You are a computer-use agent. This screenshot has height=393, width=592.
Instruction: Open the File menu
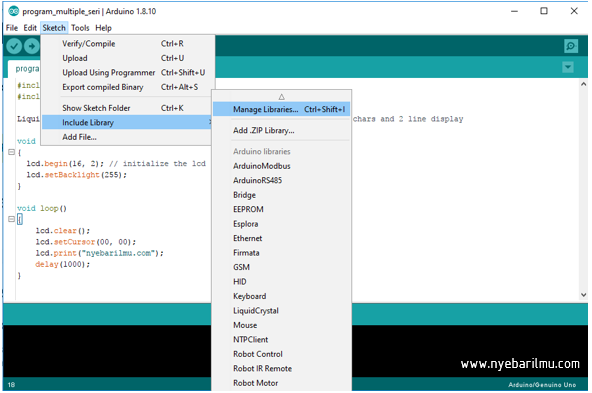click(x=12, y=28)
